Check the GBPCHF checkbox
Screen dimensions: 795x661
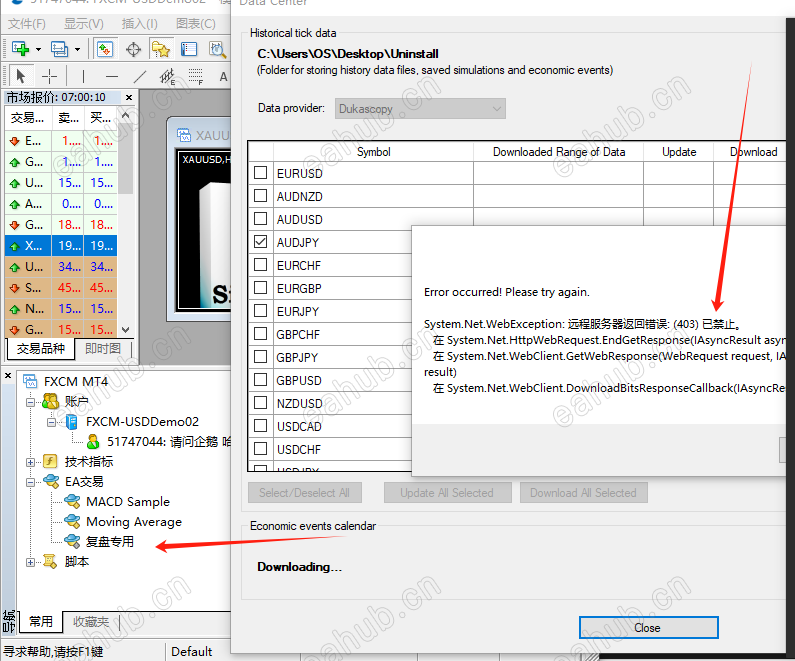click(261, 334)
